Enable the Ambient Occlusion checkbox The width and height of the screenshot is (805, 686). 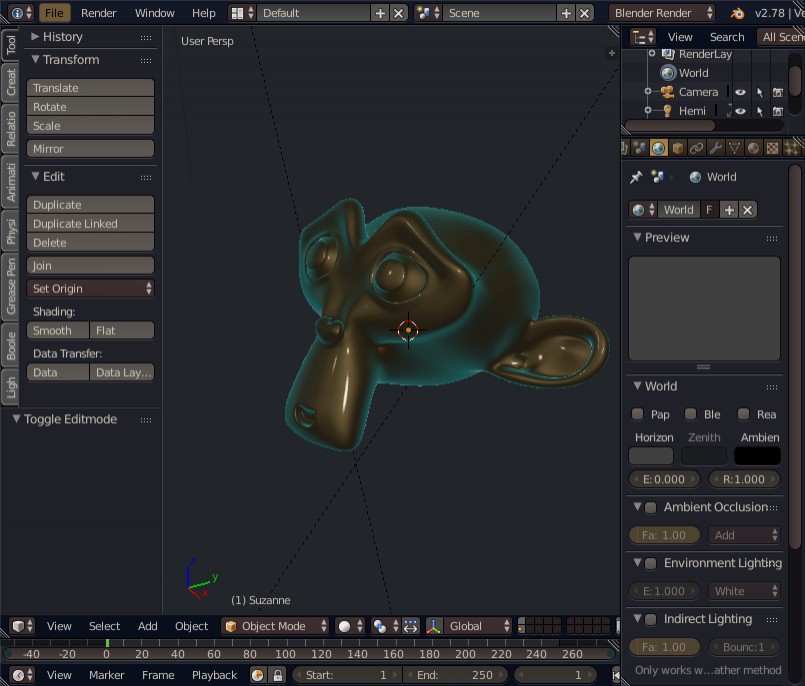pos(650,507)
